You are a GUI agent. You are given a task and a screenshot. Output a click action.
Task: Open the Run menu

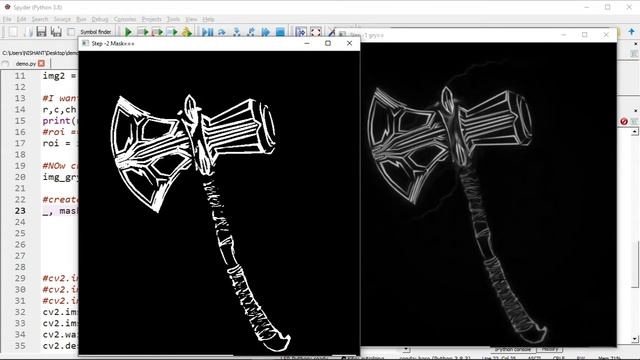(x=81, y=19)
